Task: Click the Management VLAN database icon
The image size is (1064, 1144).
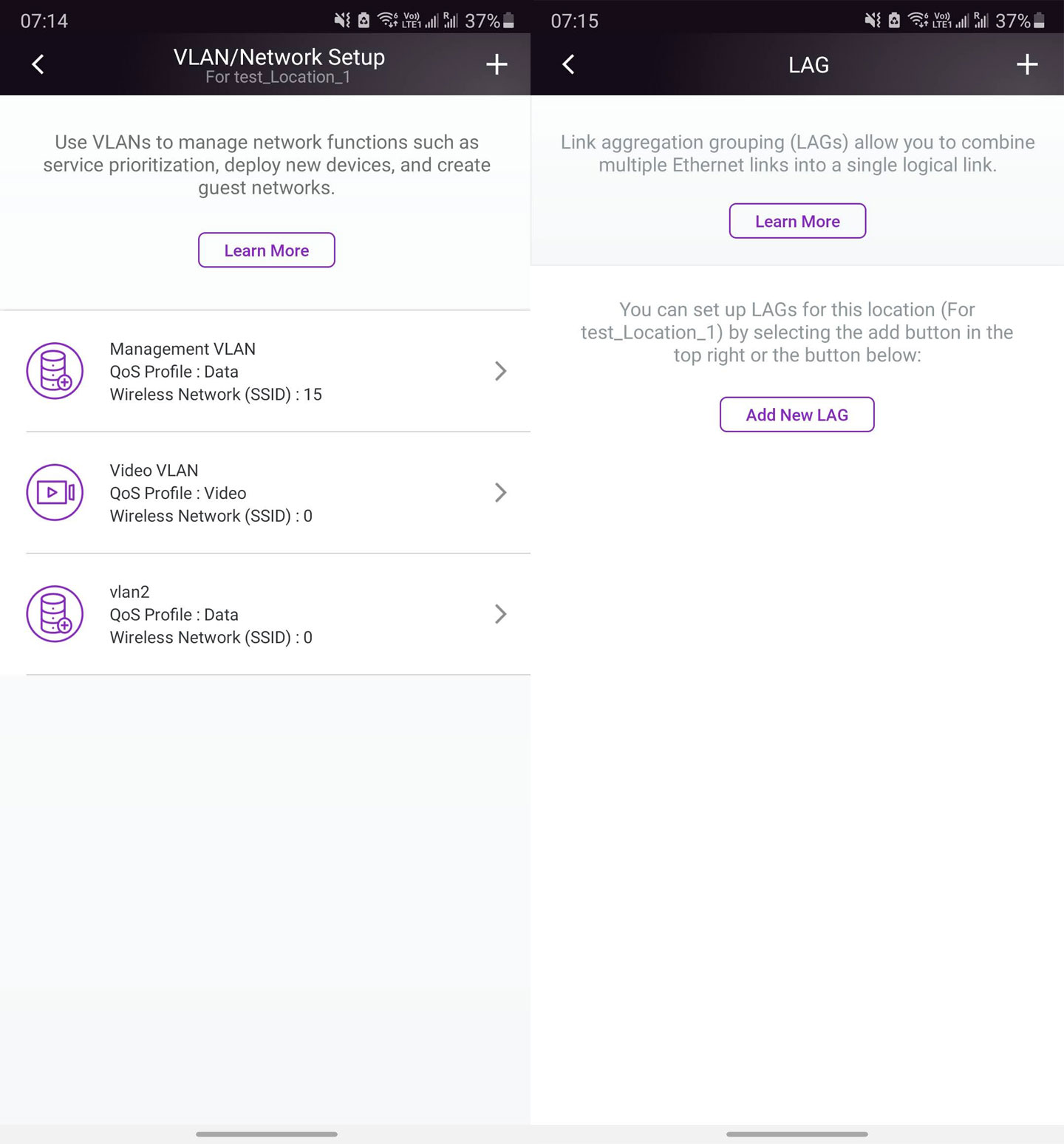Action: (55, 371)
